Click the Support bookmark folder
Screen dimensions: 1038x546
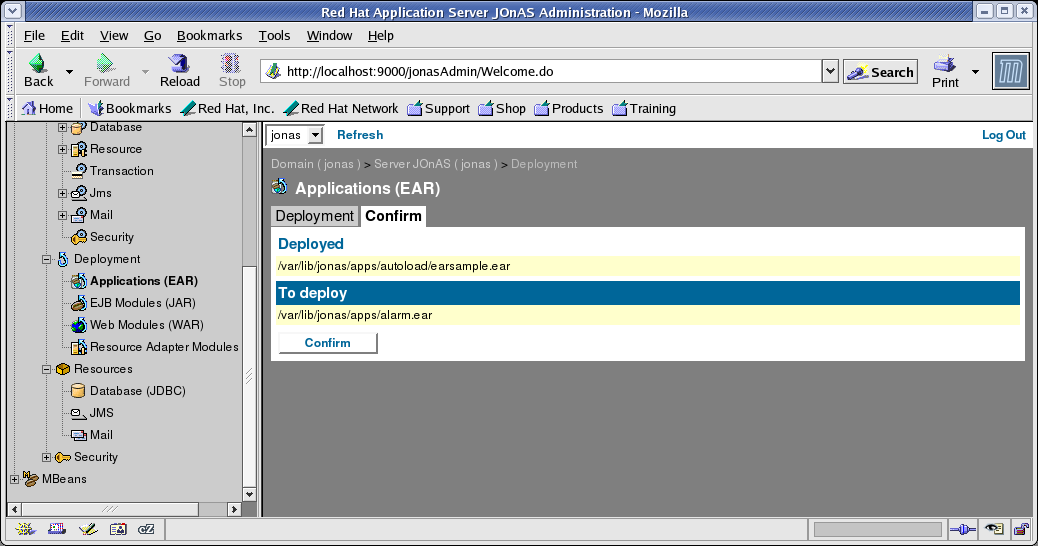[x=438, y=109]
